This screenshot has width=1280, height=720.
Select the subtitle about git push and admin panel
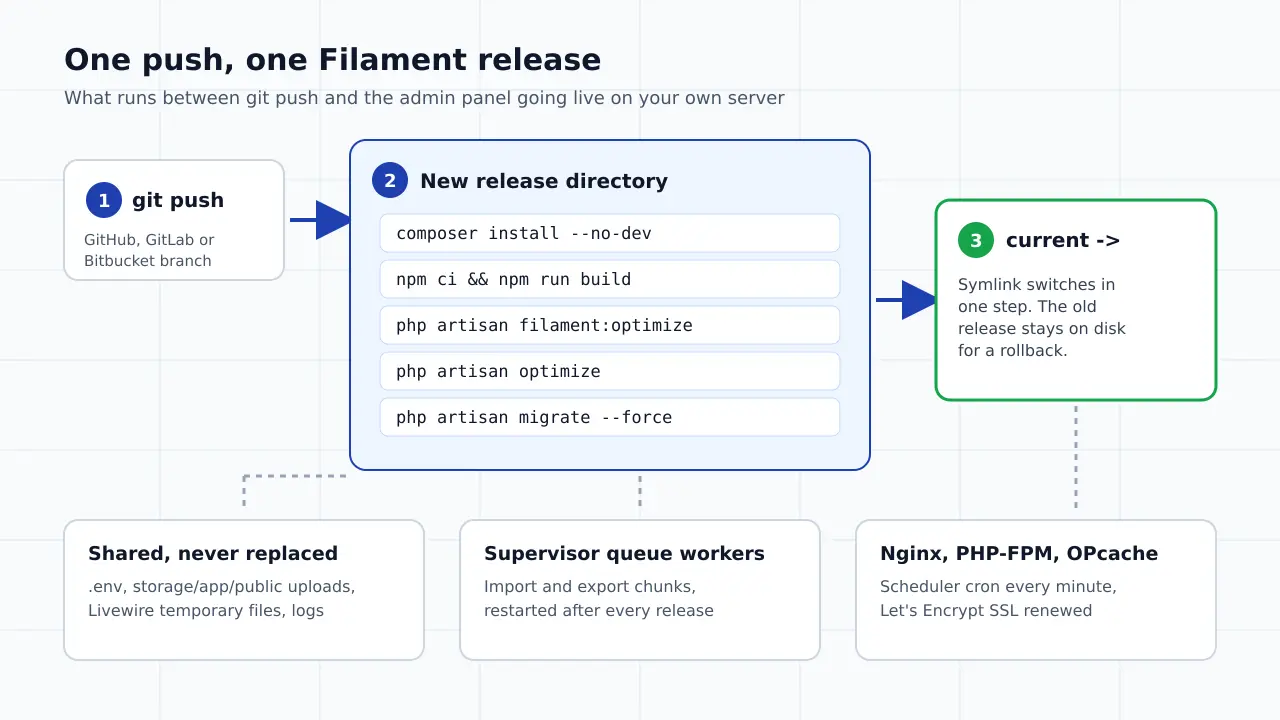click(x=424, y=98)
